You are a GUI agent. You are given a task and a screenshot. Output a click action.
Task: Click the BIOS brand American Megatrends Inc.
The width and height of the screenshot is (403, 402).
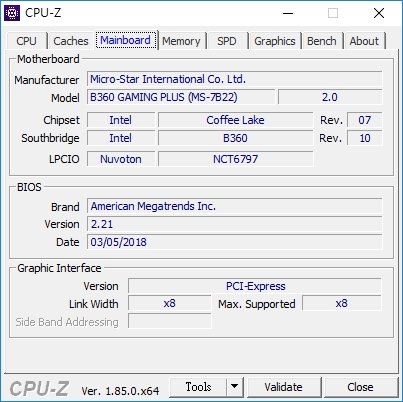235,206
